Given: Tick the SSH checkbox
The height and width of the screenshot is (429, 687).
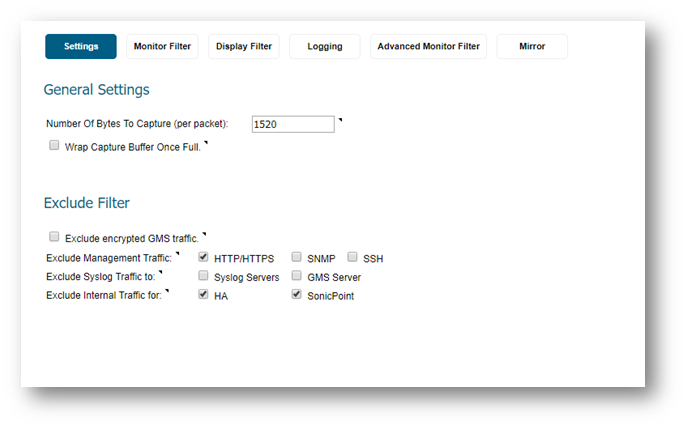Looking at the screenshot, I should pos(352,257).
